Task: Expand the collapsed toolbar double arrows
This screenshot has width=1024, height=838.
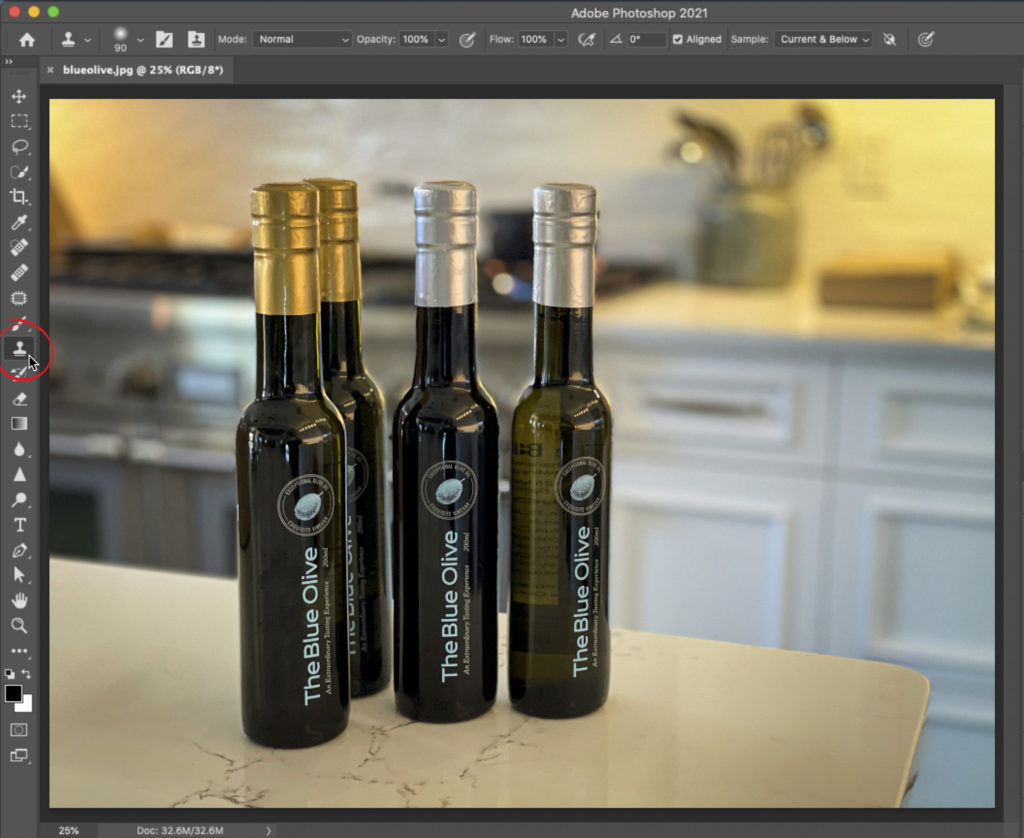Action: (x=8, y=61)
